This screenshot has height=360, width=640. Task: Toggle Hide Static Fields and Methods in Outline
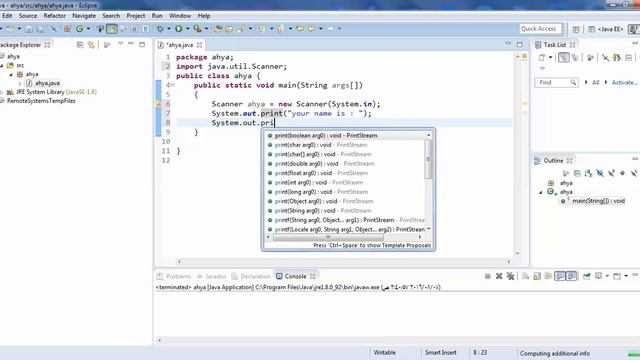[611, 173]
